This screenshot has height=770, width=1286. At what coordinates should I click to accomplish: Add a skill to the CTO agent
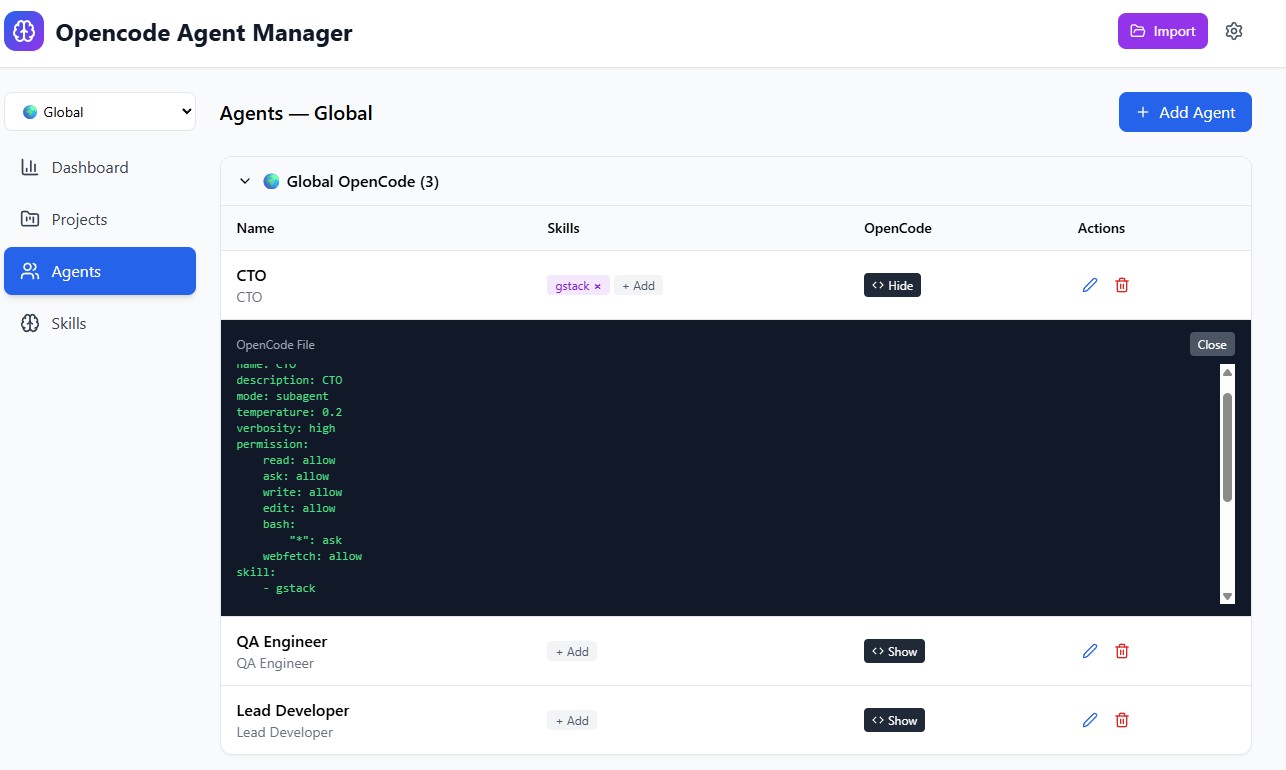click(638, 286)
